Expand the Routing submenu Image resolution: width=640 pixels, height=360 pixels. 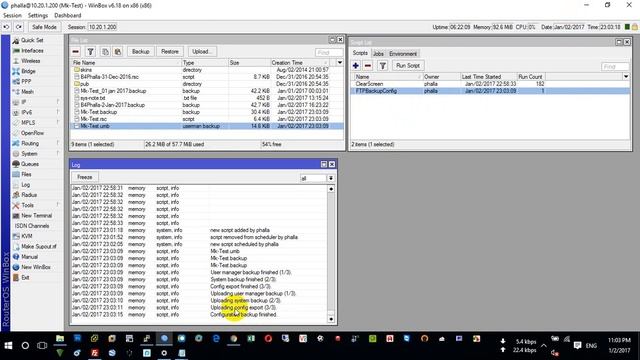coord(30,143)
